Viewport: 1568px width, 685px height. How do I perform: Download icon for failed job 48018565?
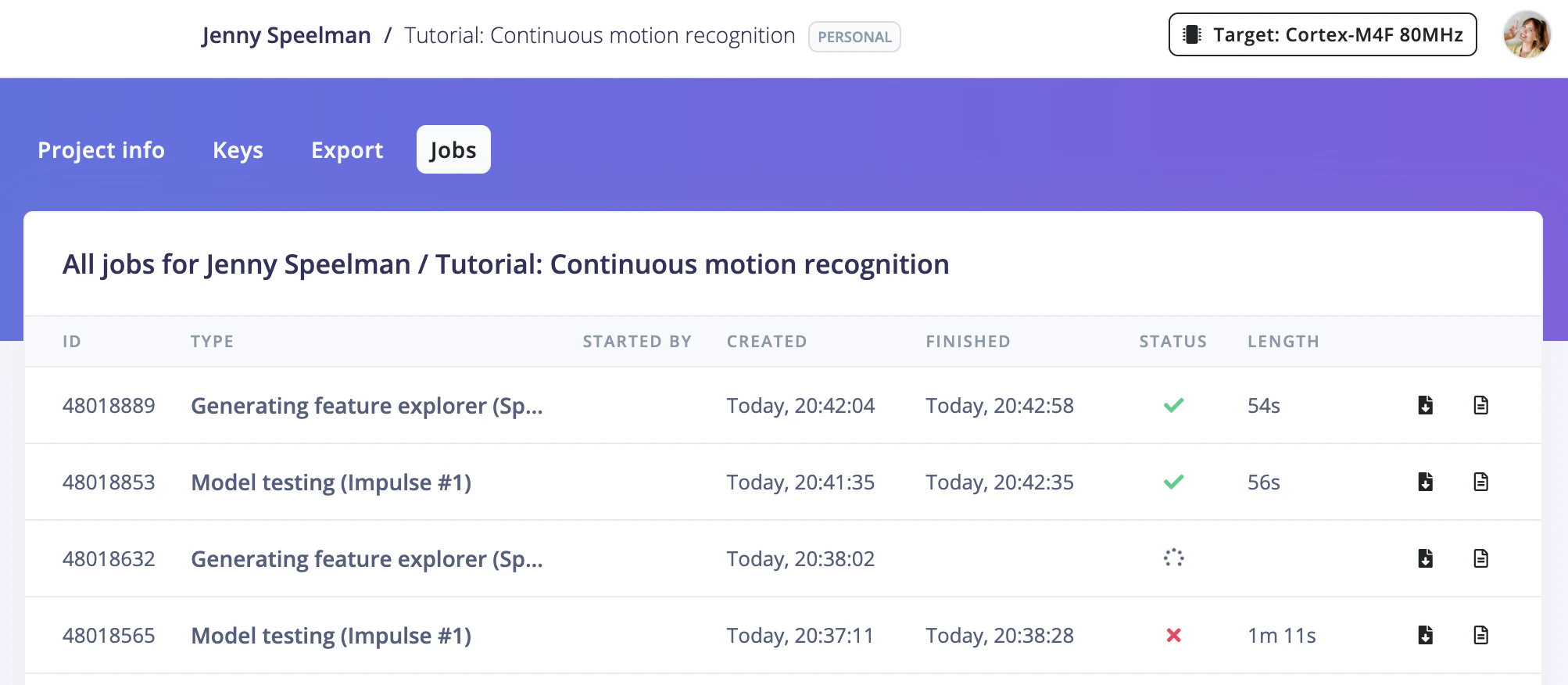pyautogui.click(x=1426, y=635)
